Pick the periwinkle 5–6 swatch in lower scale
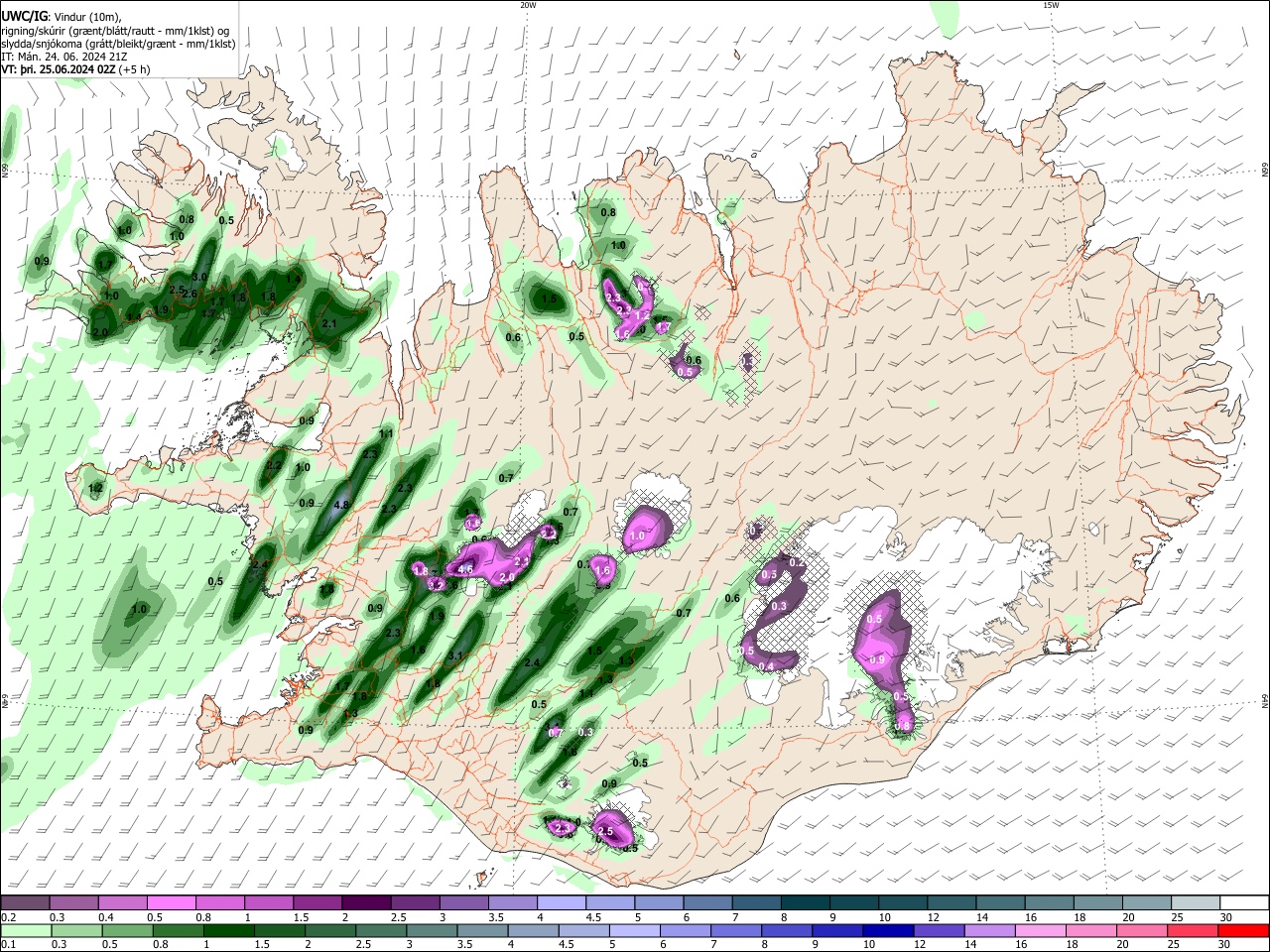Screen dimensions: 1270x952 [x=634, y=930]
